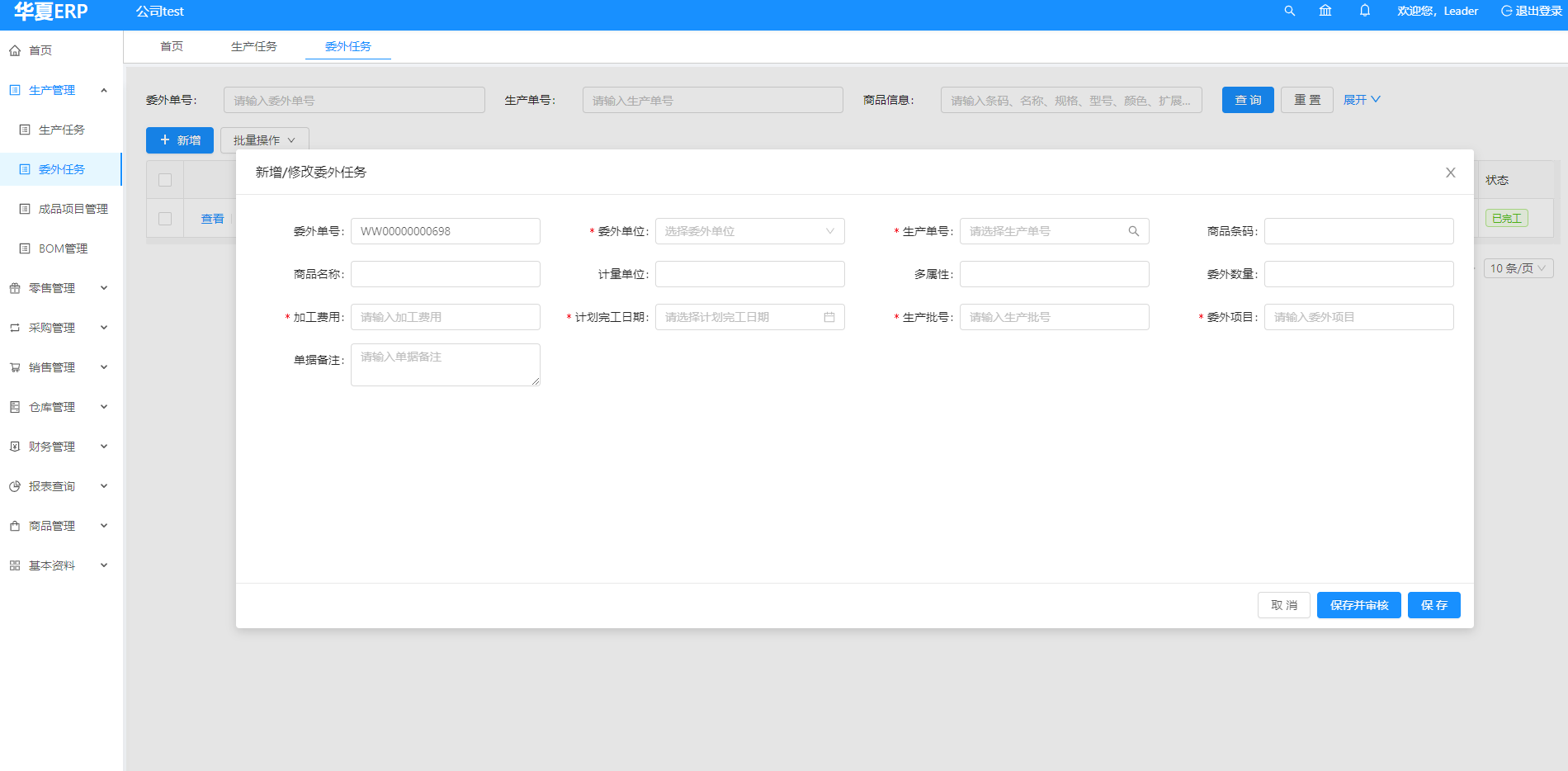Click the 查询 search button
1568x771 pixels.
[x=1248, y=100]
